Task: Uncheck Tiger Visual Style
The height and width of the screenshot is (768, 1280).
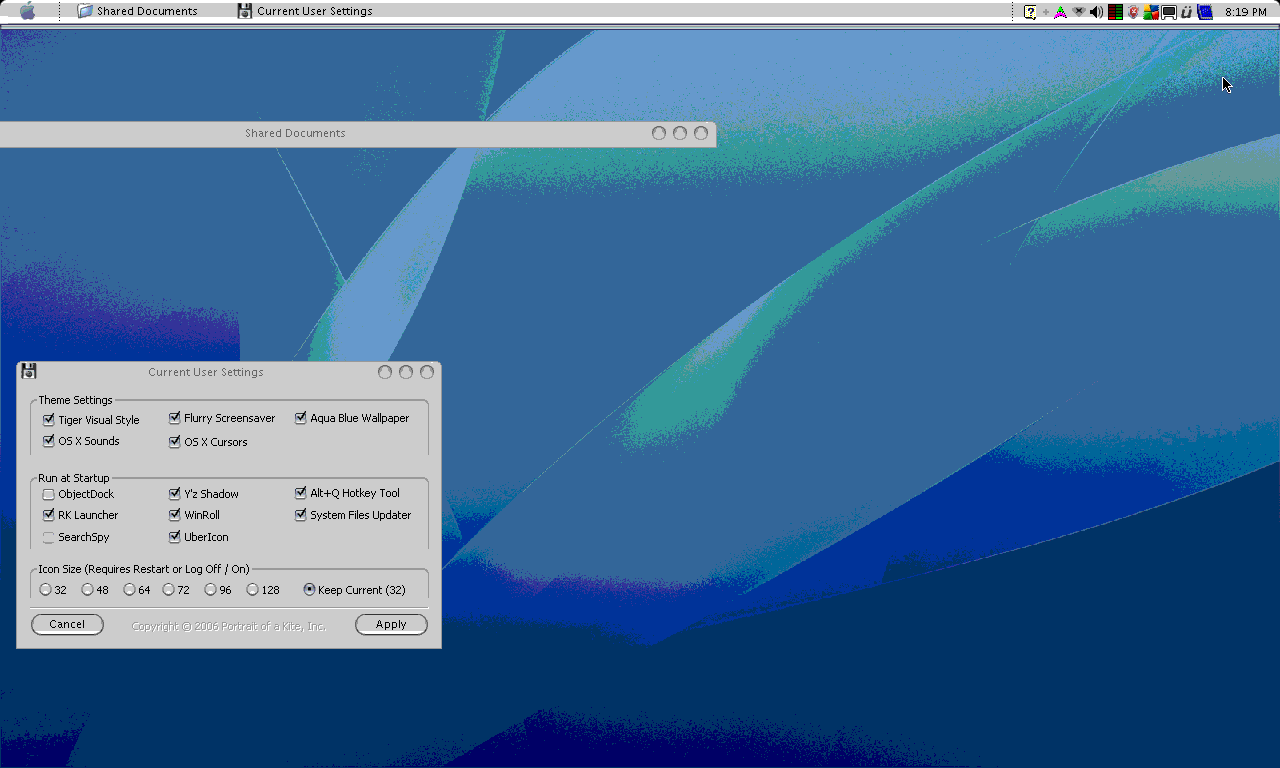Action: (x=49, y=420)
